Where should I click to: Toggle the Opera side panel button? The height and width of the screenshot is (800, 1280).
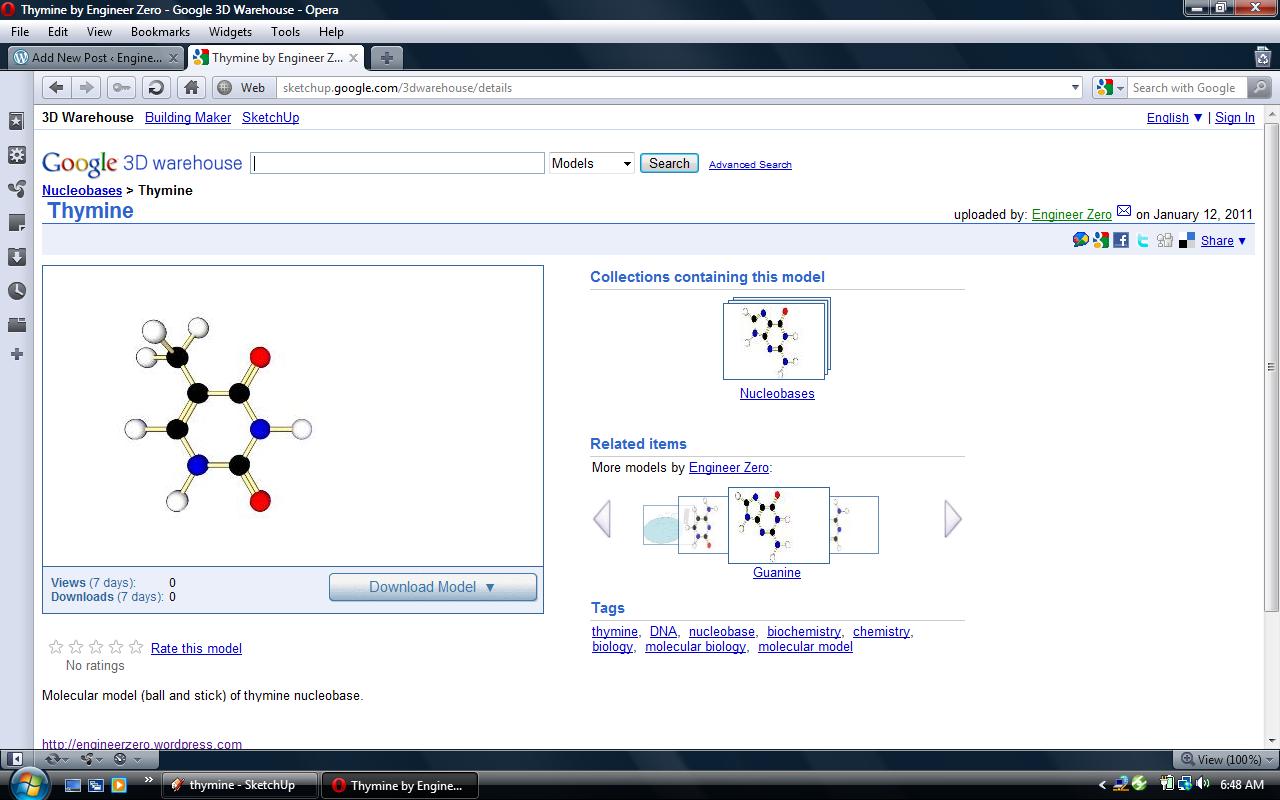(15, 759)
